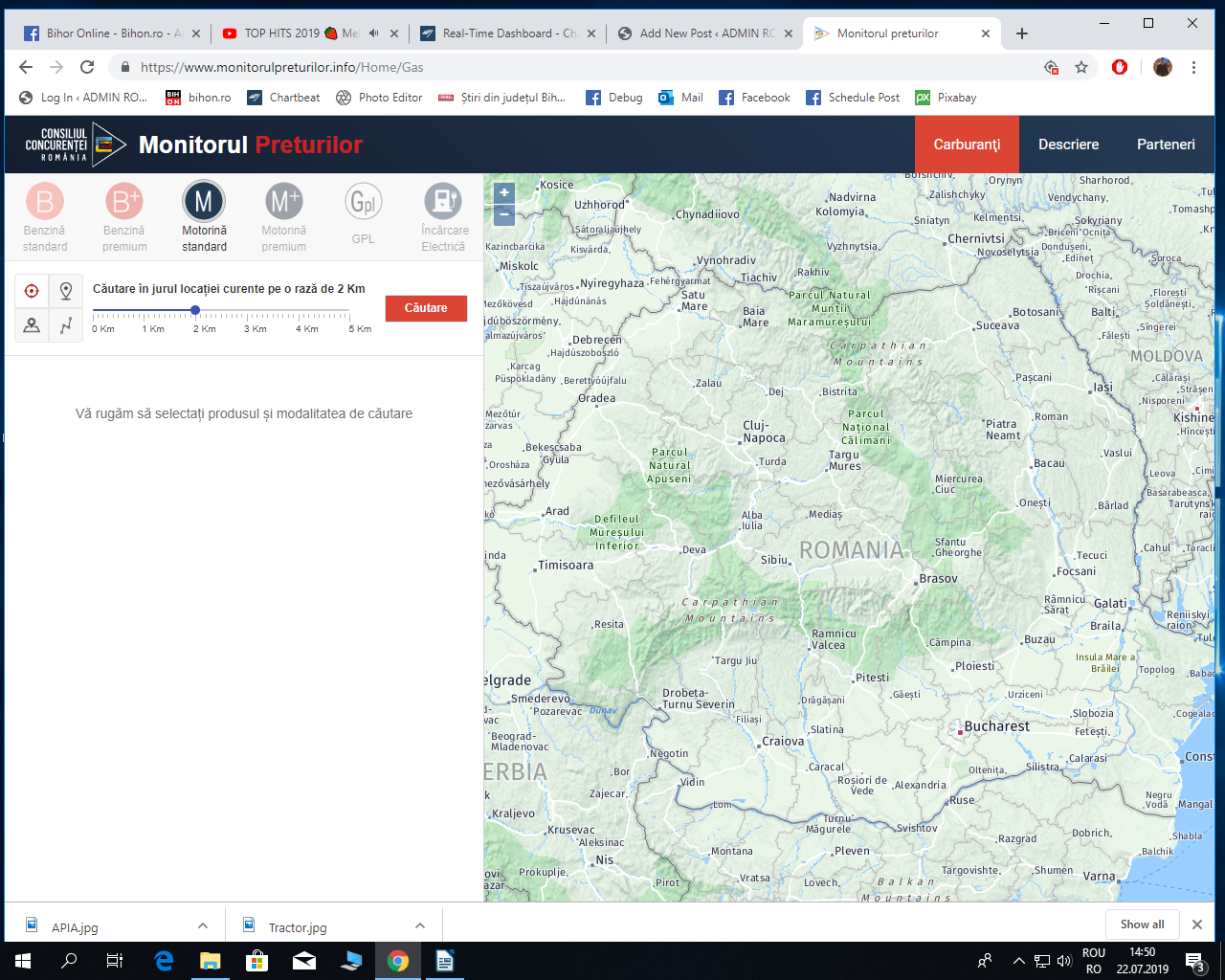Viewport: 1225px width, 980px height.
Task: Select the route search mode icon
Action: click(66, 325)
